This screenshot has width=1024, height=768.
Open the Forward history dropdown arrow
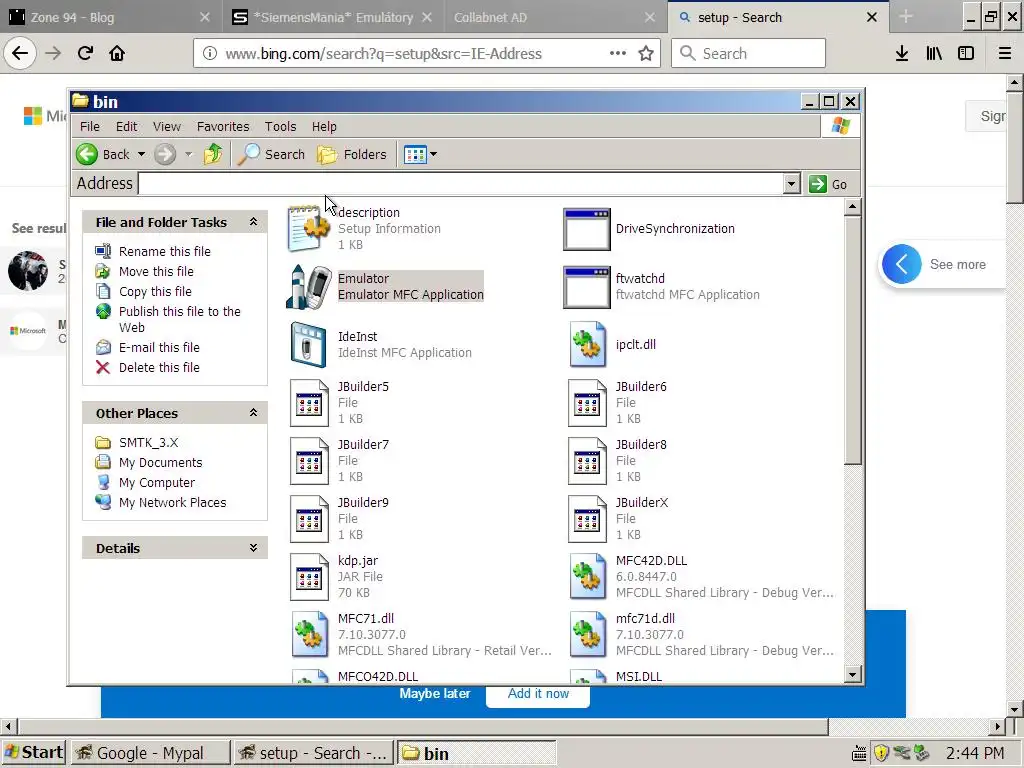189,155
